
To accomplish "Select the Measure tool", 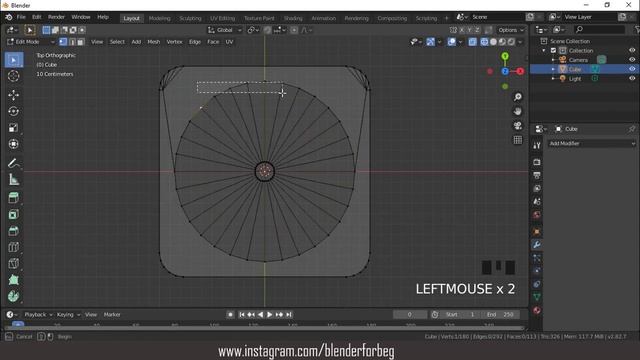I will 13,179.
